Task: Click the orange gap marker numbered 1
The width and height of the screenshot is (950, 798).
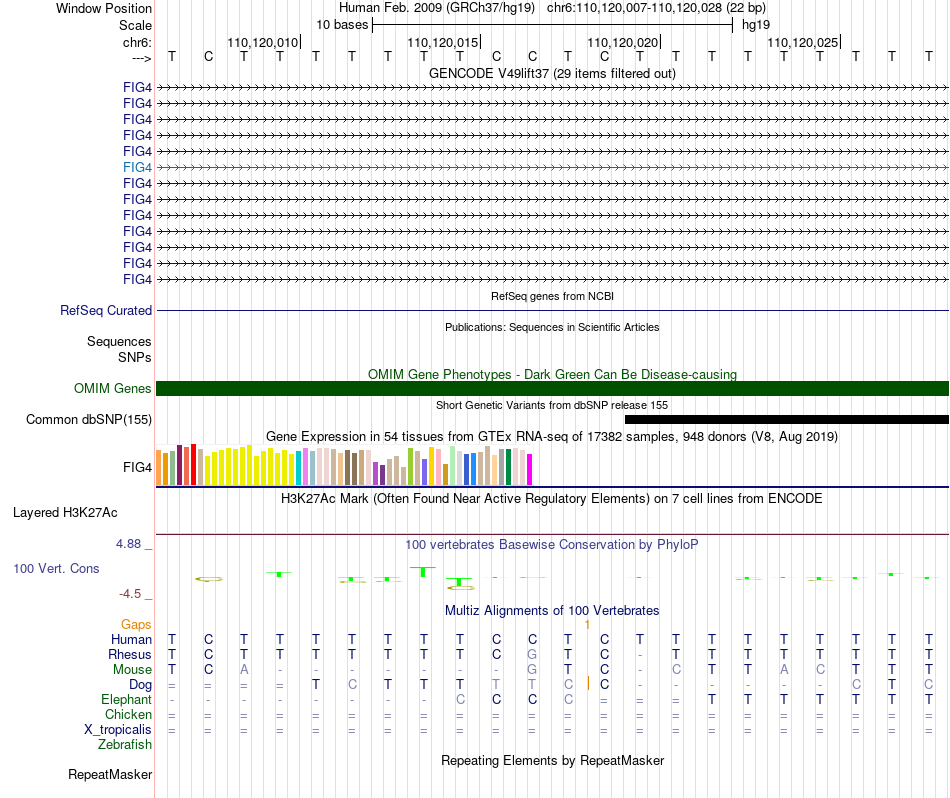Action: 588,624
